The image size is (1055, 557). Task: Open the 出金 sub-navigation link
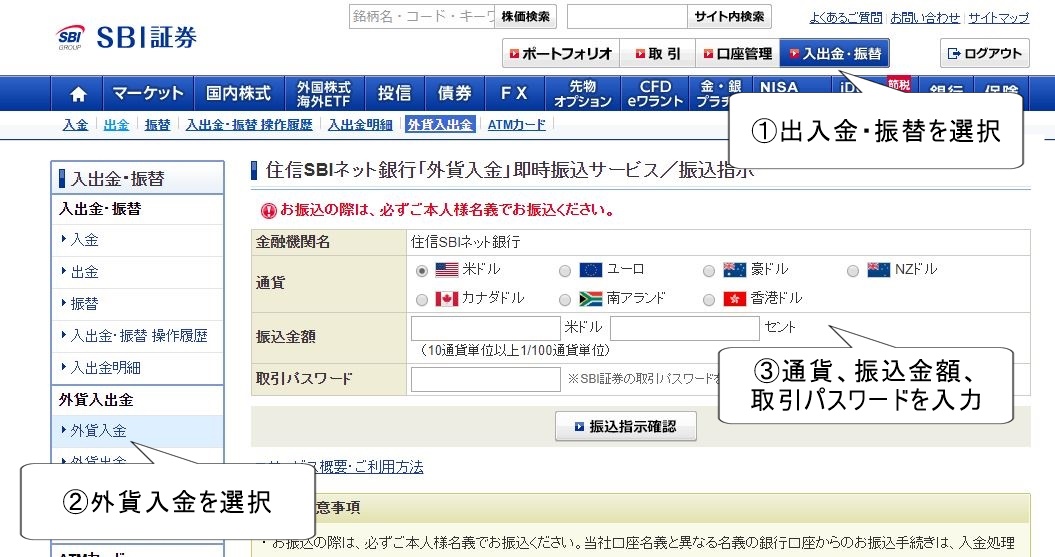[x=116, y=124]
